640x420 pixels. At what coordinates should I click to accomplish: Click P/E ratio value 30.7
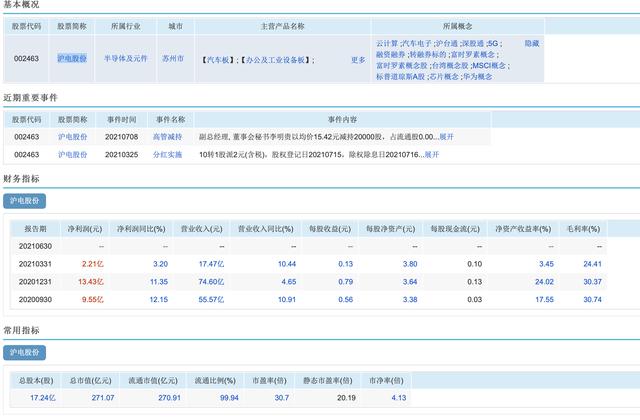point(282,398)
